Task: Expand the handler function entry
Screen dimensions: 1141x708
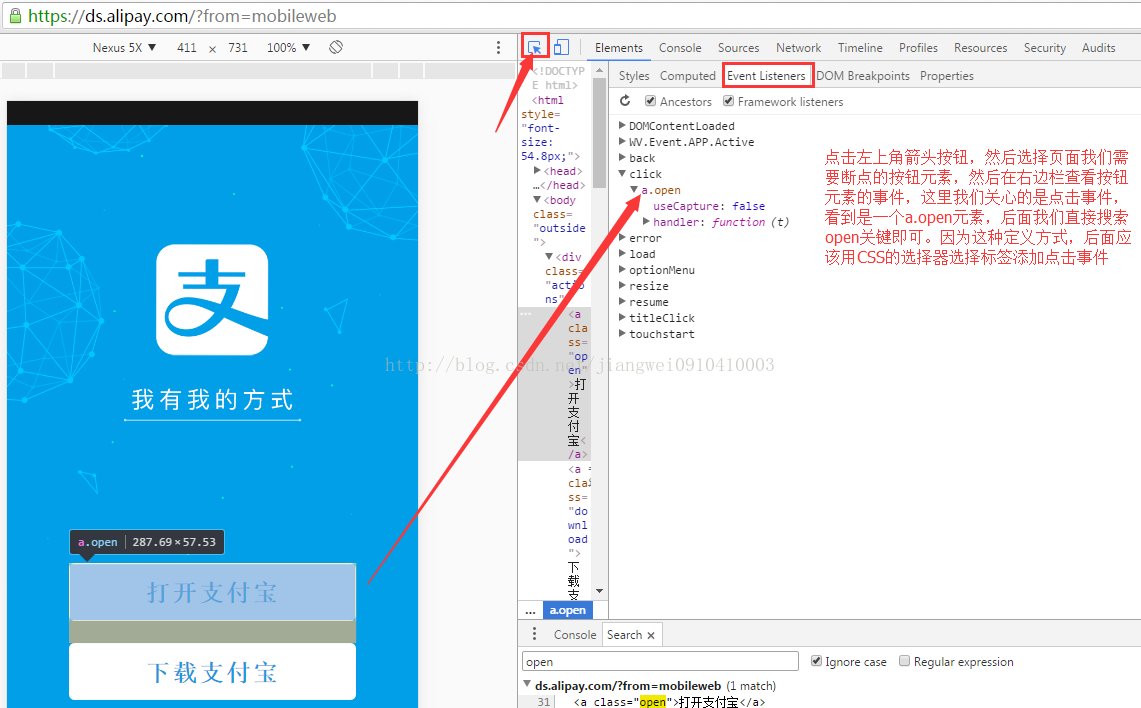Action: 646,221
